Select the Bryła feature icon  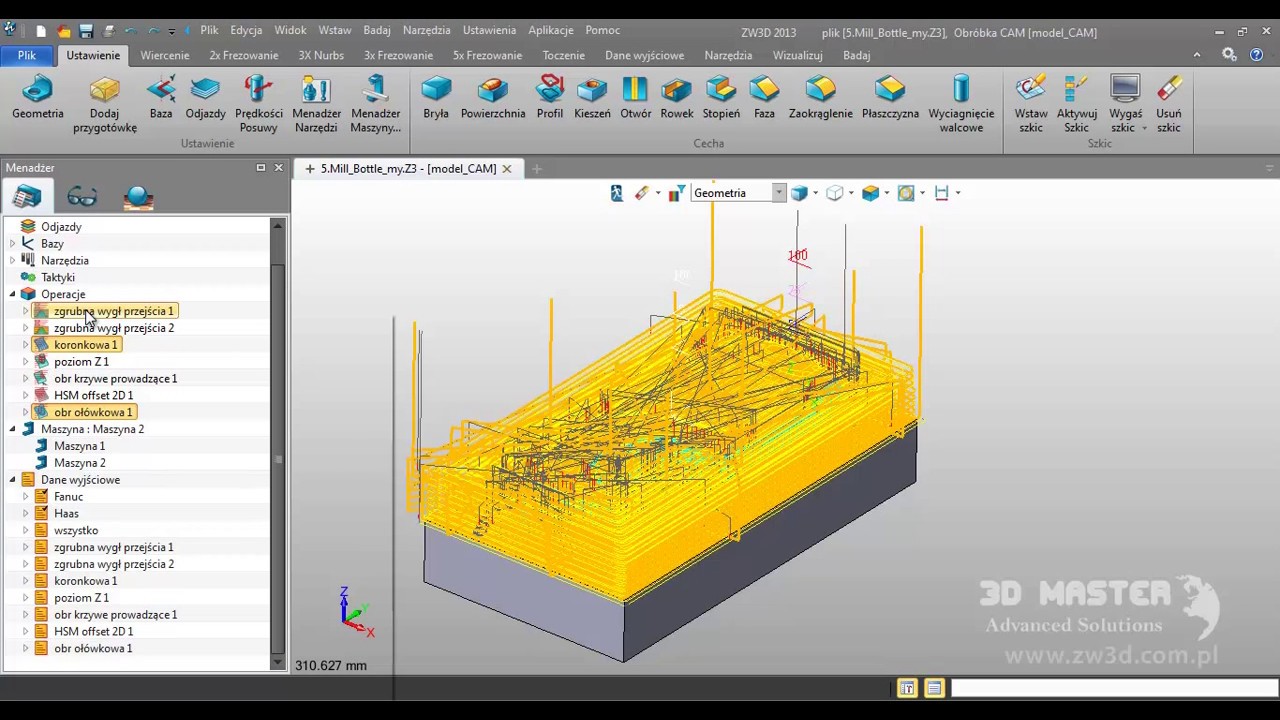[x=436, y=98]
